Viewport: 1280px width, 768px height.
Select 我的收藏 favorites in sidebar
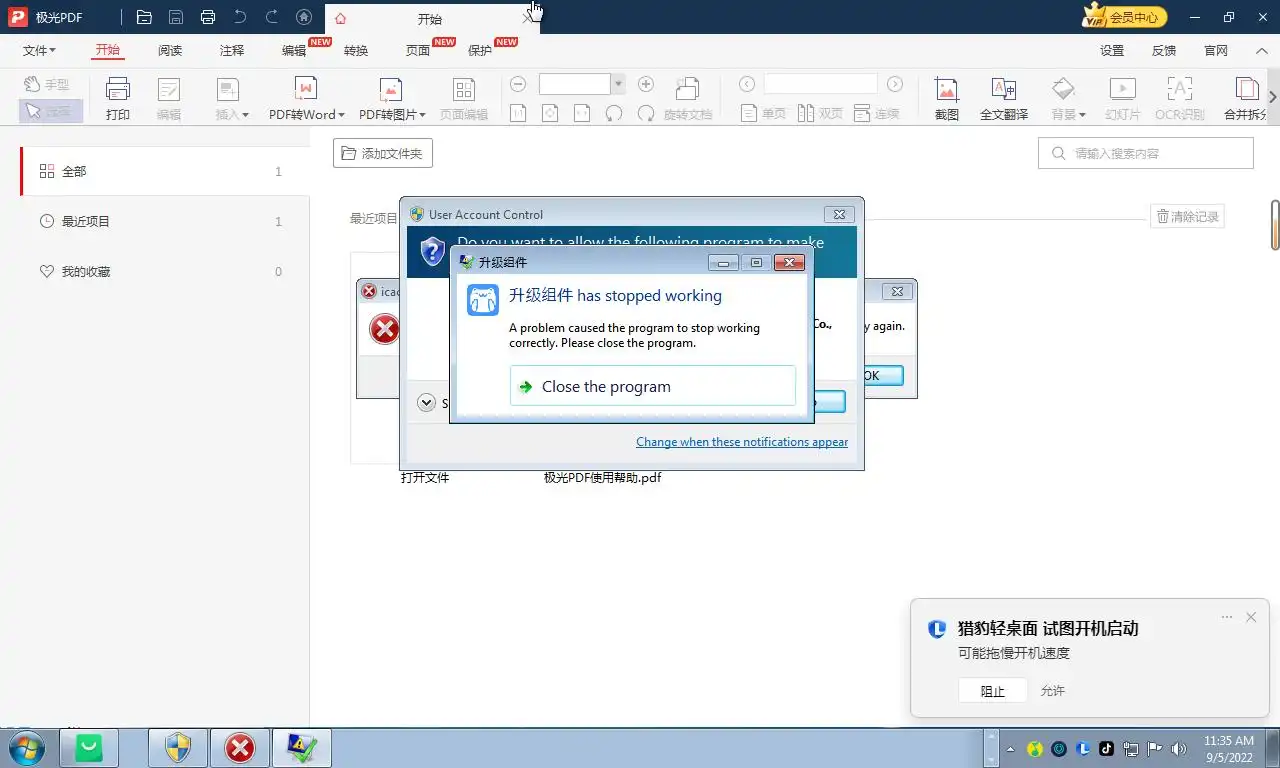[165, 271]
